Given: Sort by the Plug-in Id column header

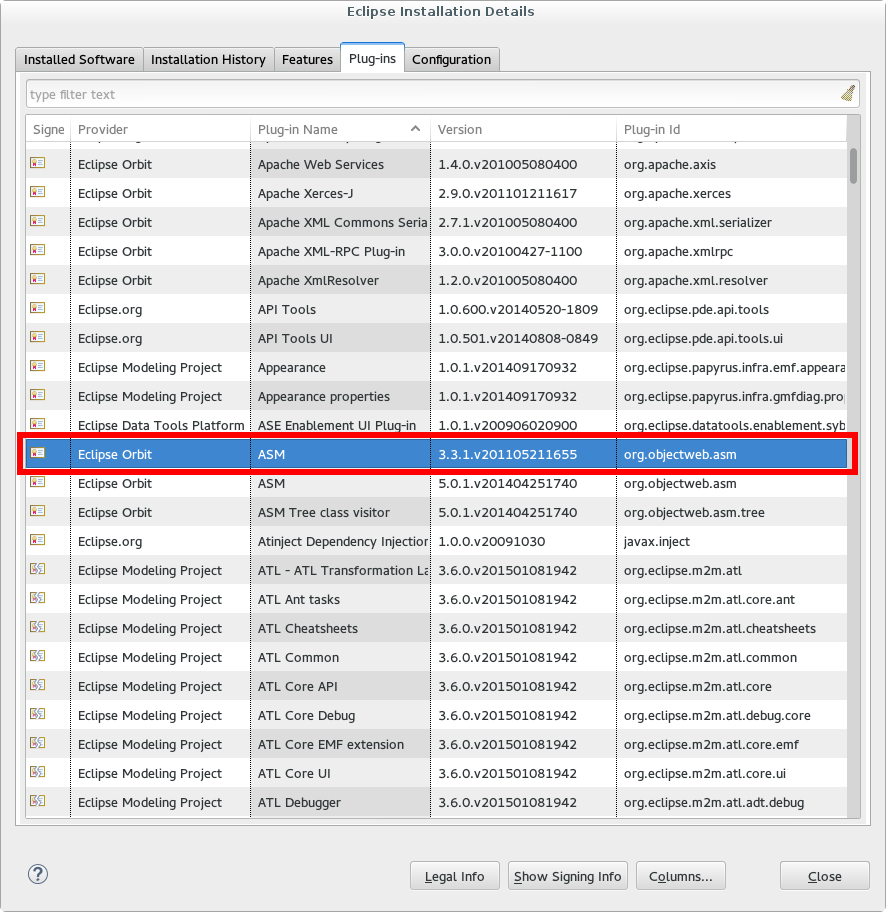Looking at the screenshot, I should pos(731,129).
